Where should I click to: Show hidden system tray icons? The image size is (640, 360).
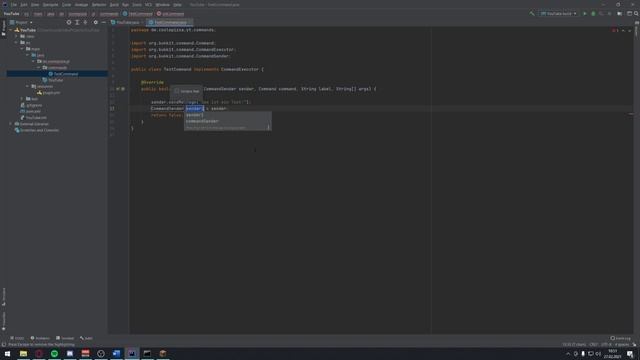[x=568, y=353]
